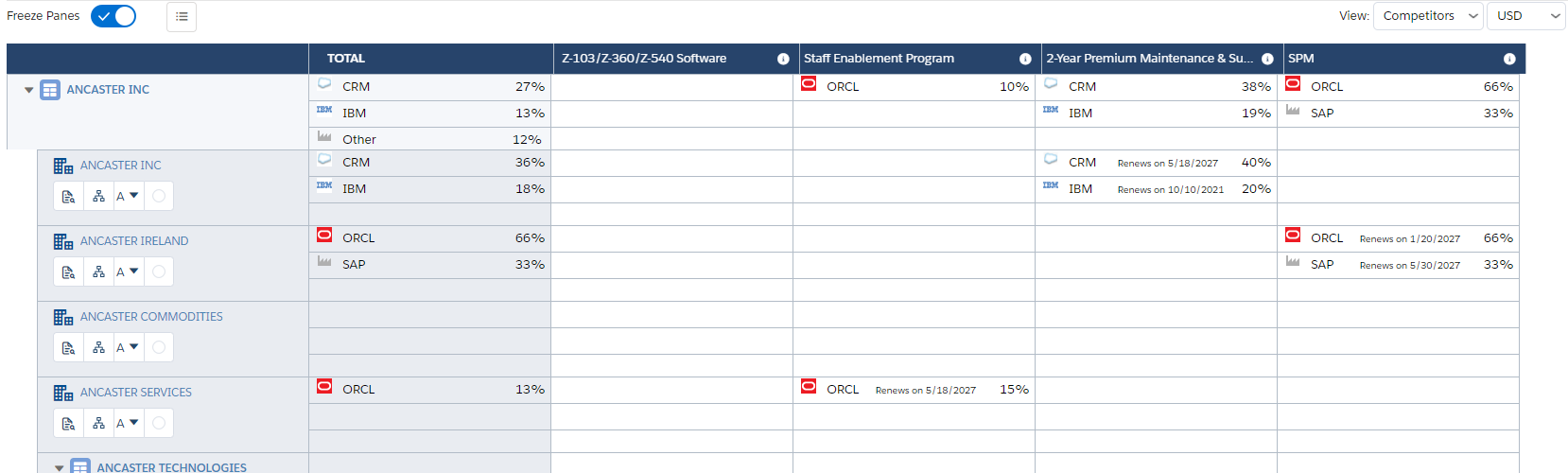
Task: Click SAP 'Renews on 5/30/2027' cell
Action: (1399, 265)
